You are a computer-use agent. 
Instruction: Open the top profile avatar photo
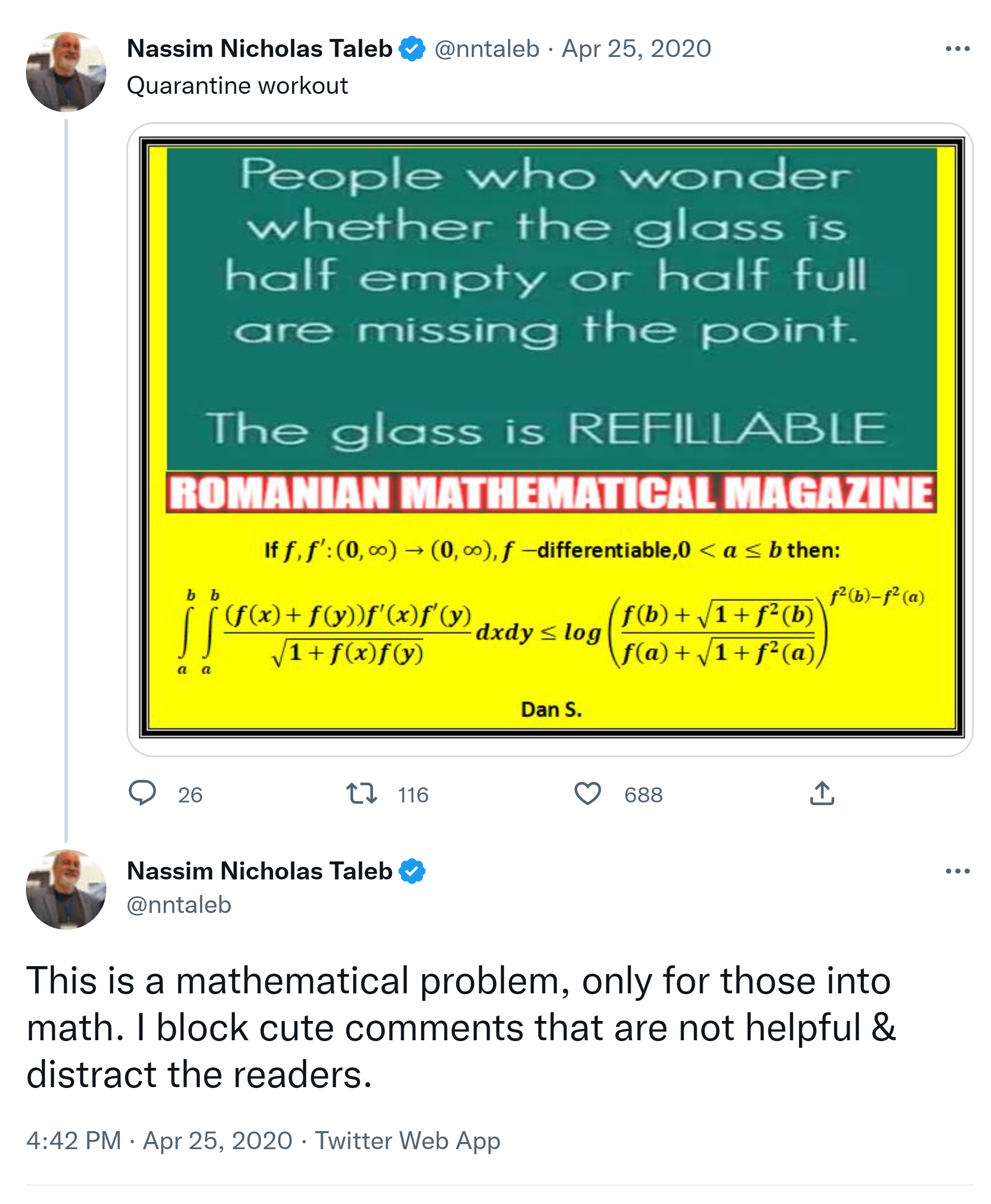[x=66, y=72]
